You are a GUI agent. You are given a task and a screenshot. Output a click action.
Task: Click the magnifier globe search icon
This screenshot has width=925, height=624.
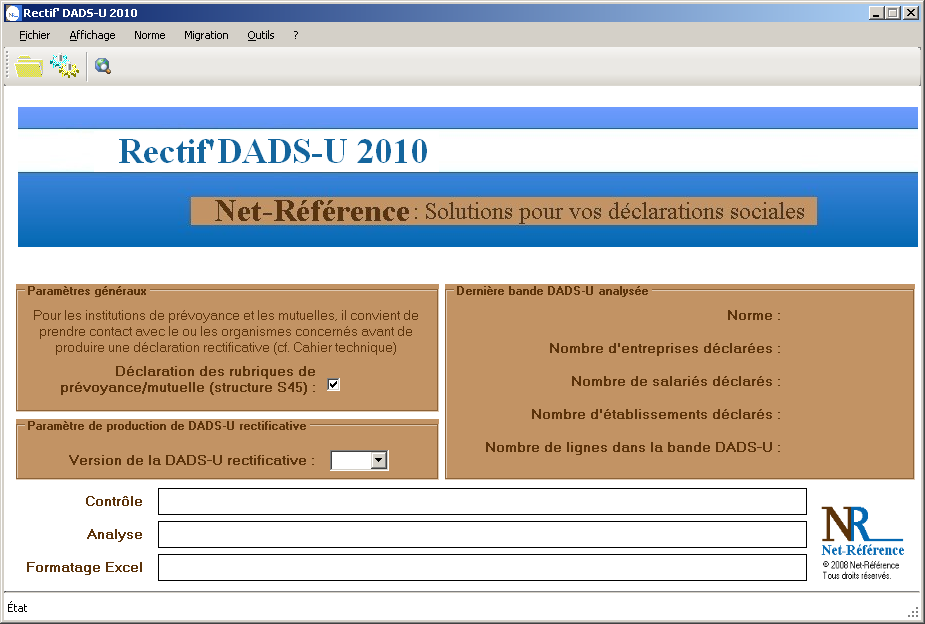(x=103, y=66)
